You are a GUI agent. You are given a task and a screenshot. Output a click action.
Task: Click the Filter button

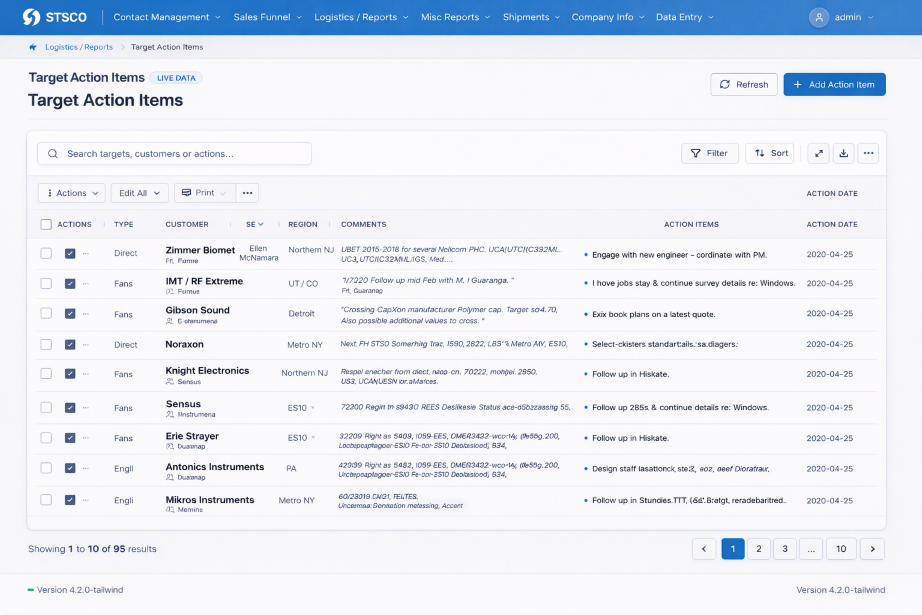coord(710,153)
